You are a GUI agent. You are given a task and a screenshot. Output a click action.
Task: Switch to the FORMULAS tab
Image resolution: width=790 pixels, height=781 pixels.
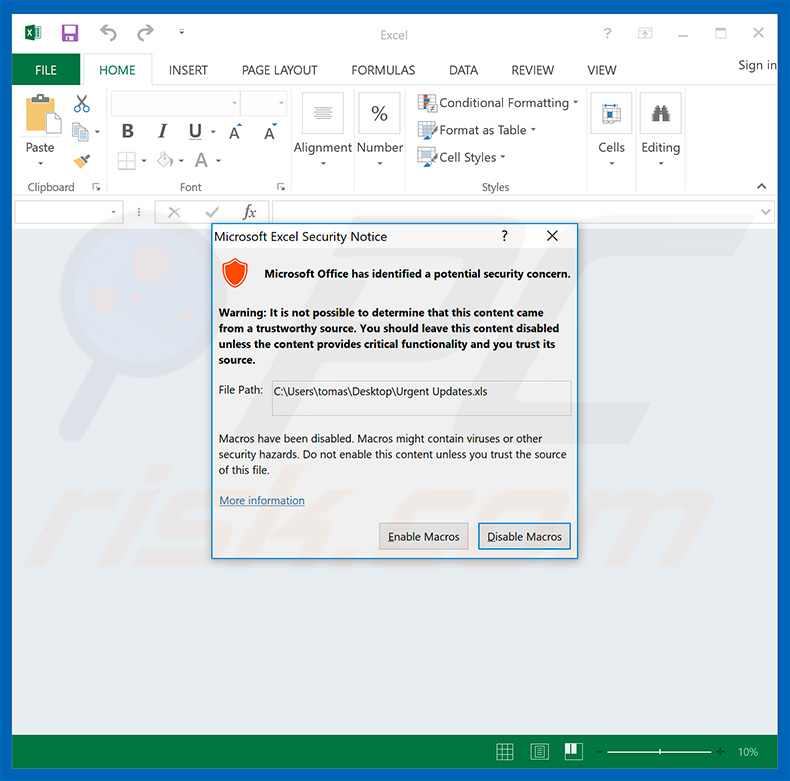tap(383, 70)
